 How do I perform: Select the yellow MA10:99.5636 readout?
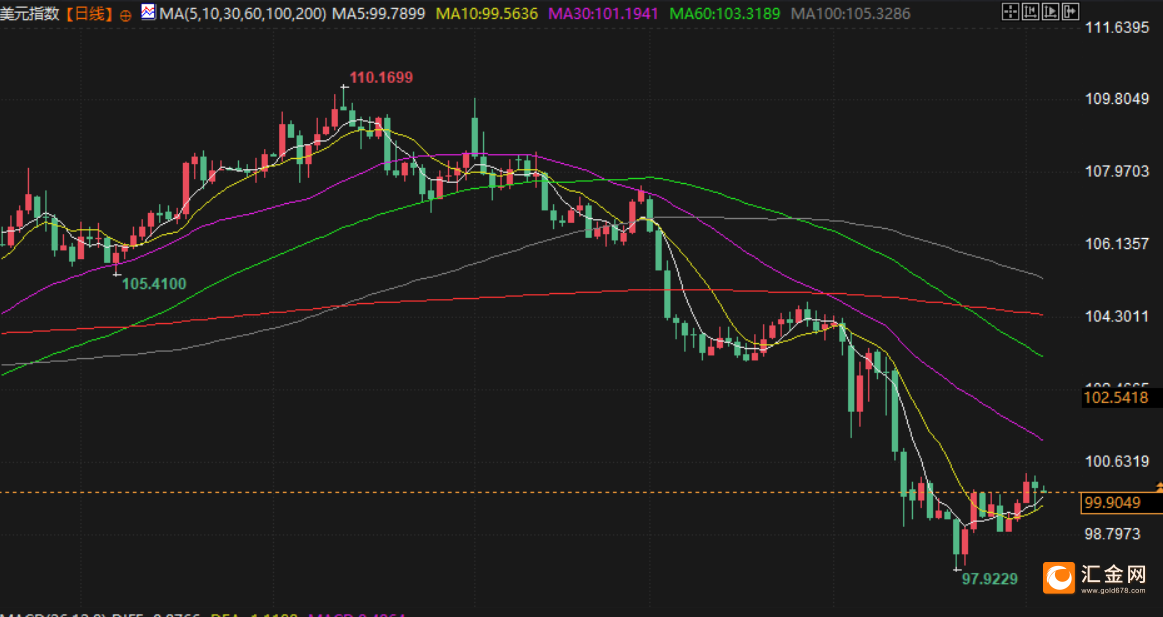[487, 13]
